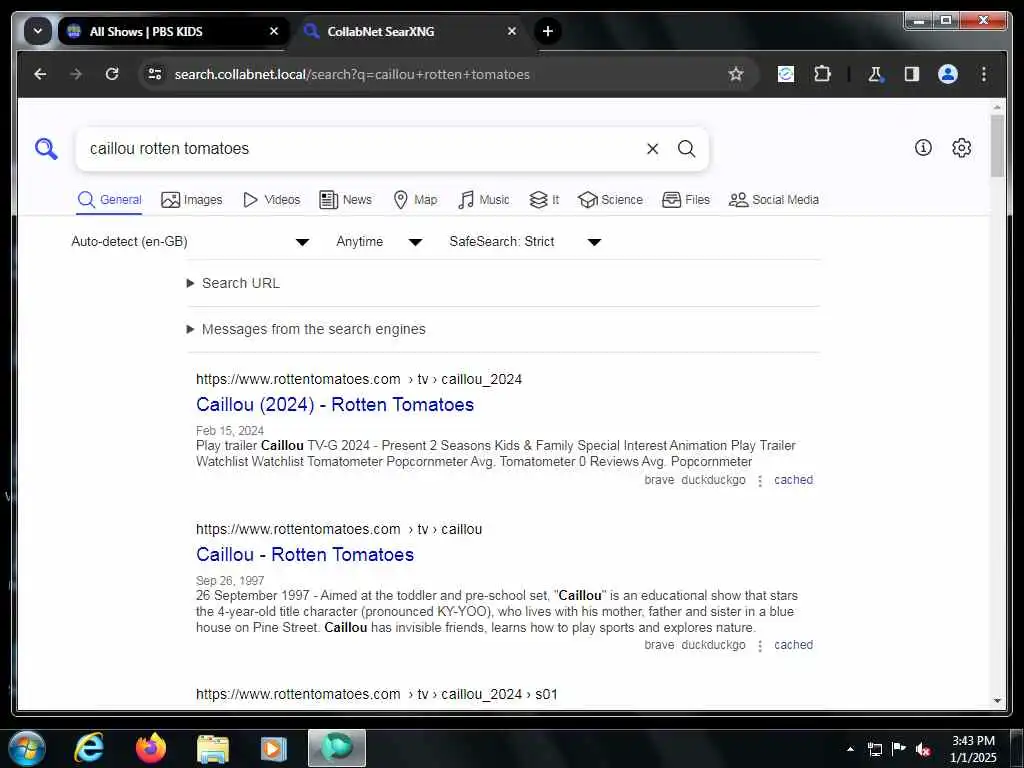Open the Auto-detect (en-GB) language dropdown

(190, 242)
